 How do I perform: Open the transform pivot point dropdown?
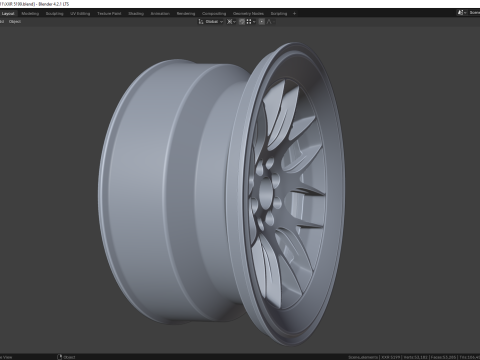231,22
